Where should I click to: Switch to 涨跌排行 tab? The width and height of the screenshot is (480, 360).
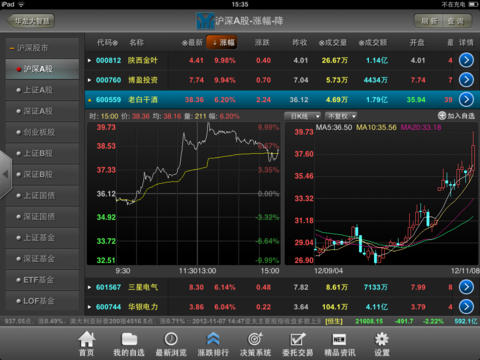pyautogui.click(x=213, y=343)
